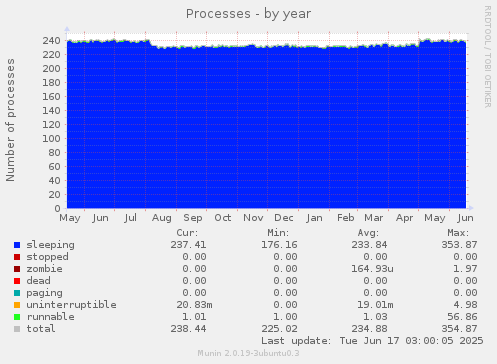Click the 'Min:' column header

coord(278,233)
